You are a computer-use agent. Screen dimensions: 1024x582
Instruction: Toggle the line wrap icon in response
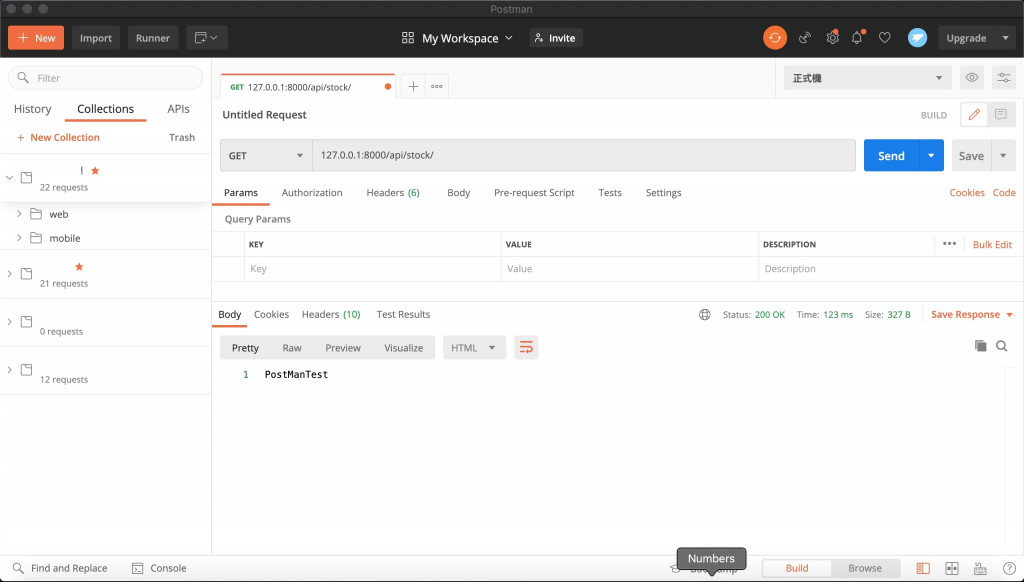click(x=526, y=348)
